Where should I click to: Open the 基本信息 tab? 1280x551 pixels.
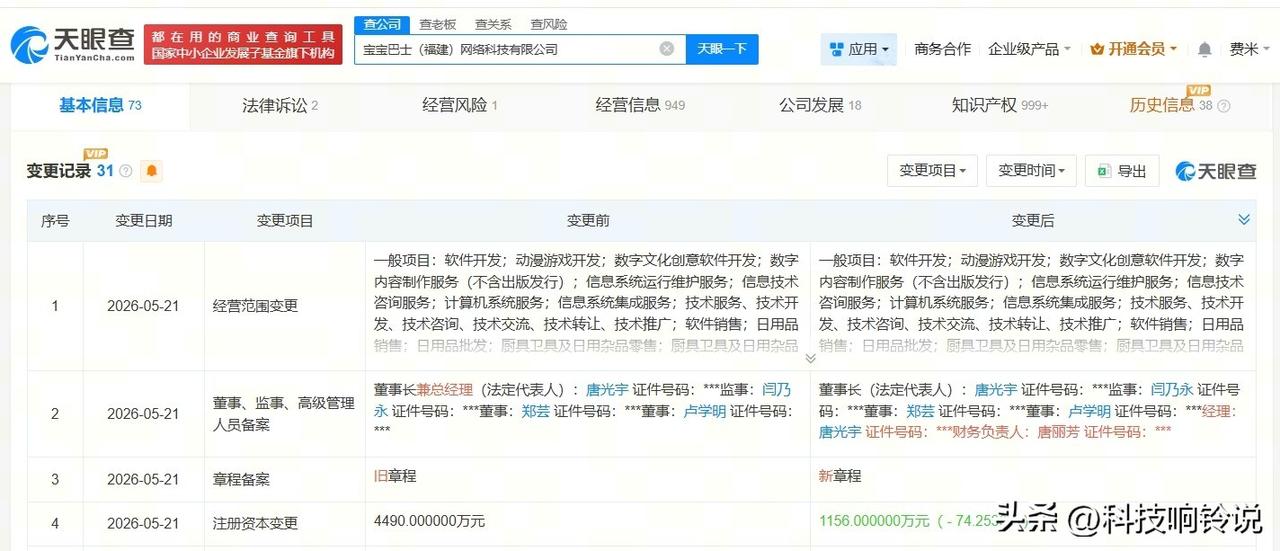pos(100,105)
